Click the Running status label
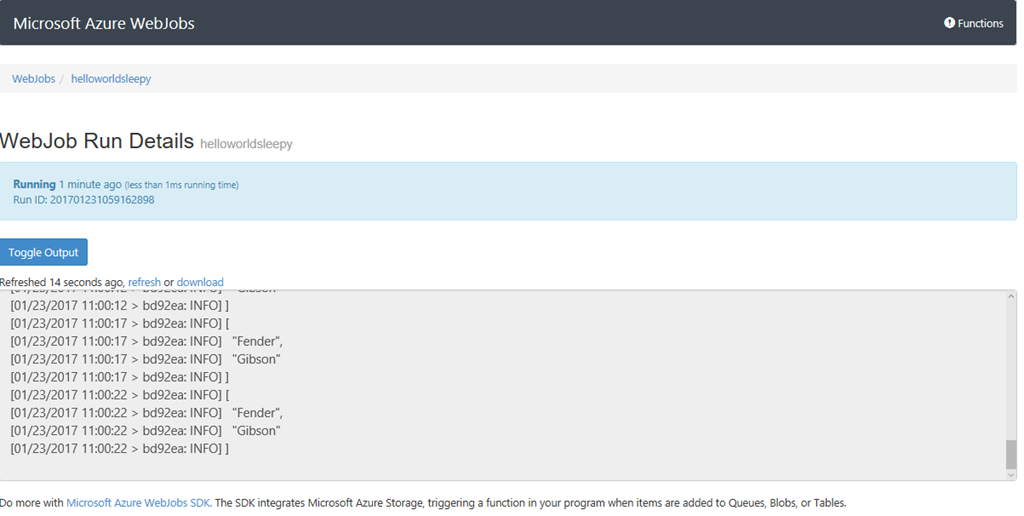Image resolution: width=1024 pixels, height=516 pixels. (35, 184)
